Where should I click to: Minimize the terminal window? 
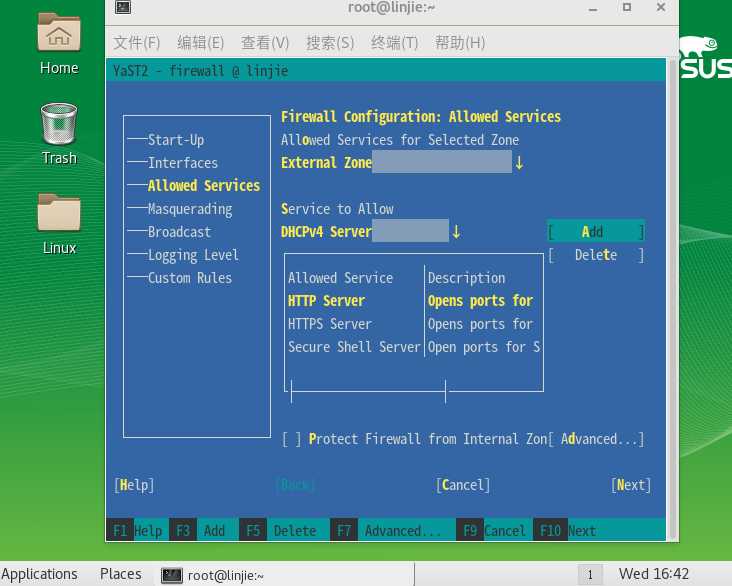[593, 8]
